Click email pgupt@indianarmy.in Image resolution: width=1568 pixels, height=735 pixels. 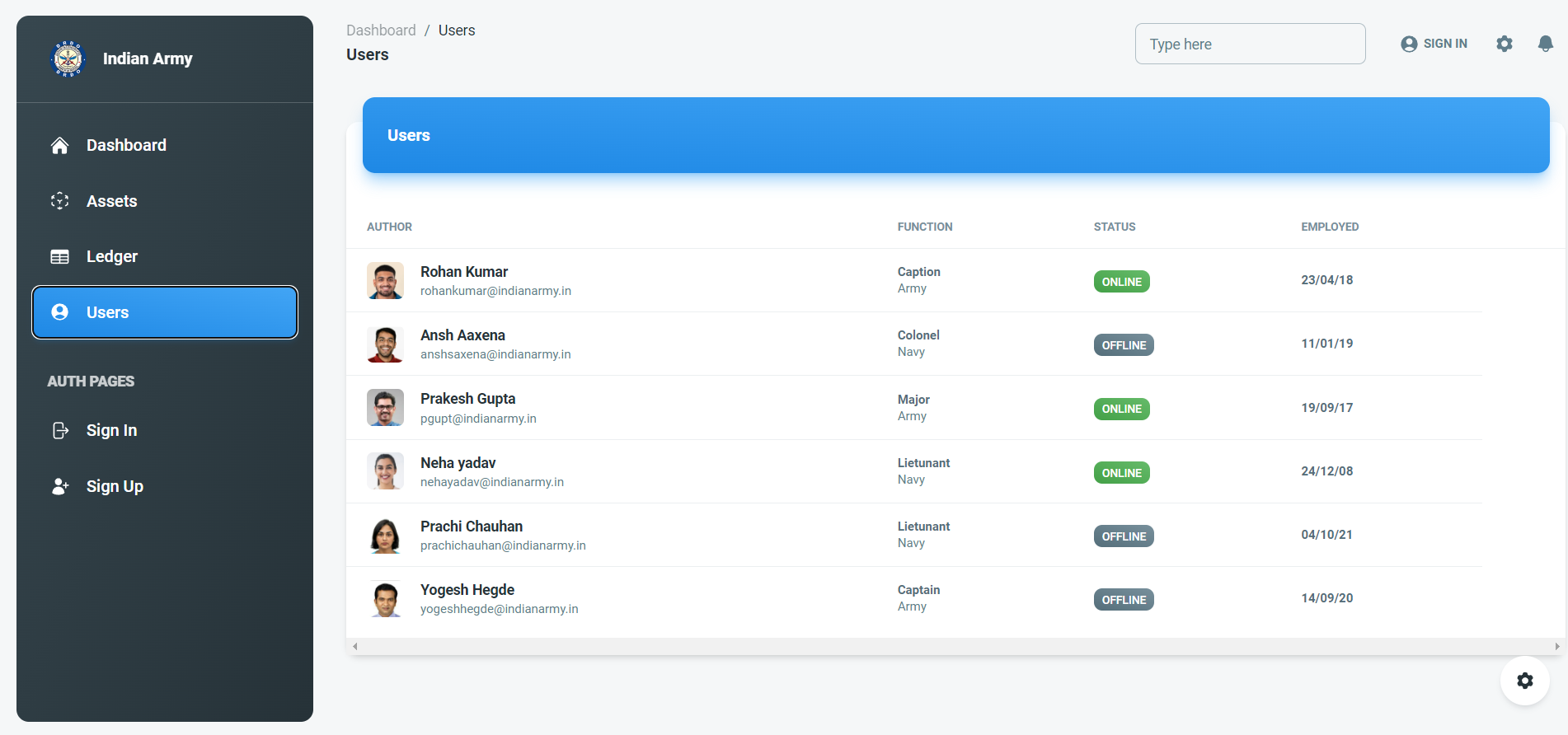pos(478,419)
